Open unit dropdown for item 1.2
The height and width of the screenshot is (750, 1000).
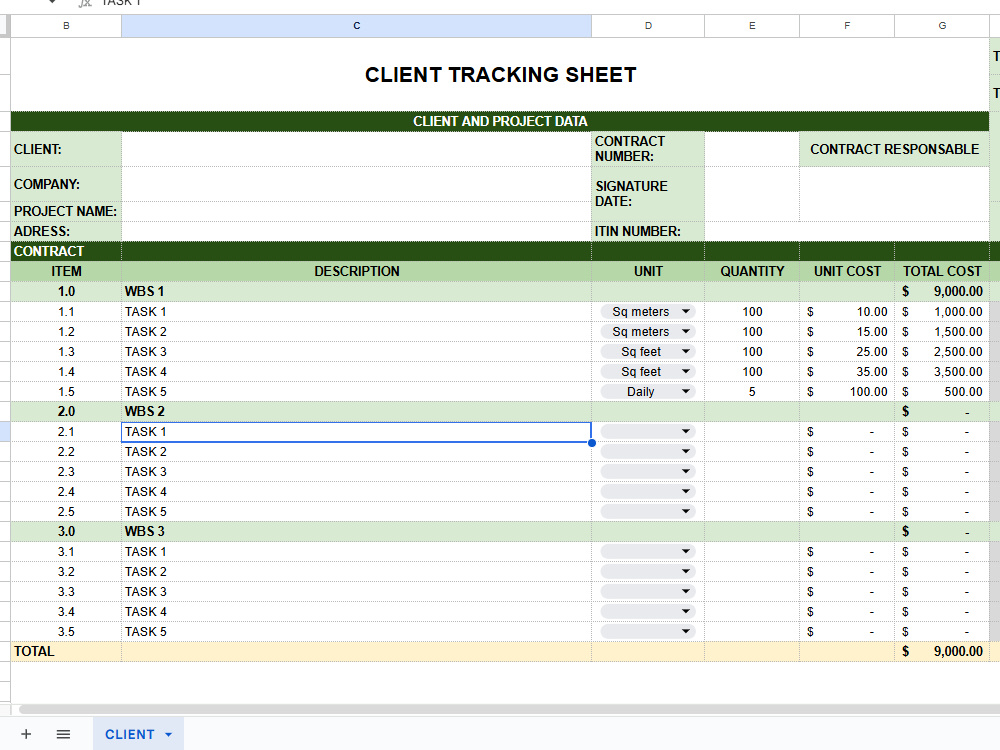click(686, 332)
